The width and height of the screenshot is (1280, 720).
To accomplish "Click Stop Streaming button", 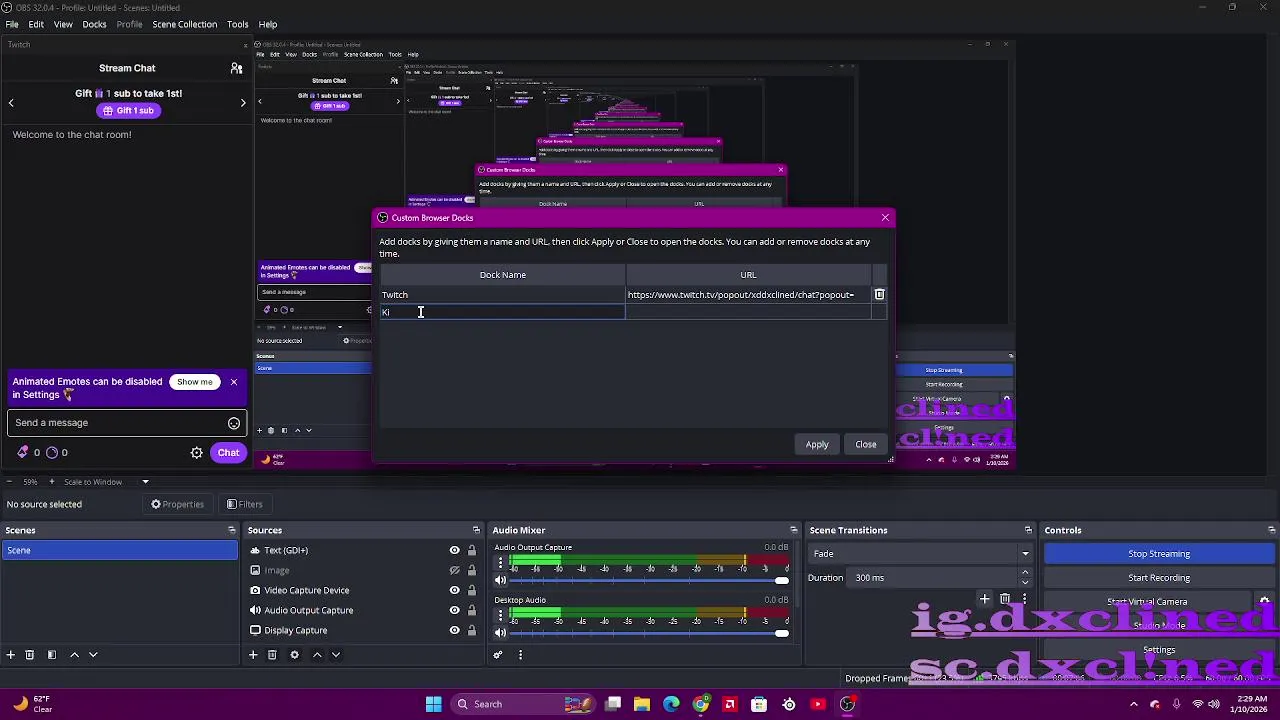I will pos(1159,553).
